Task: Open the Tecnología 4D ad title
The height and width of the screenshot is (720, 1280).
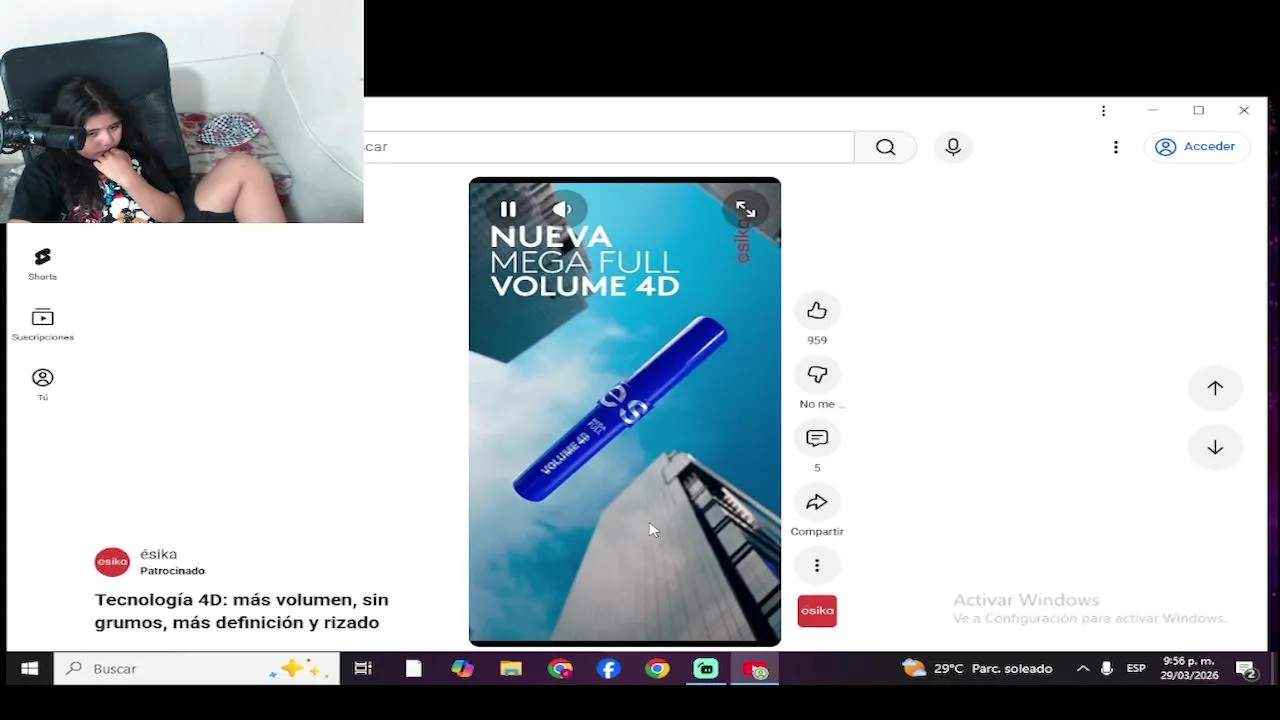Action: 241,611
